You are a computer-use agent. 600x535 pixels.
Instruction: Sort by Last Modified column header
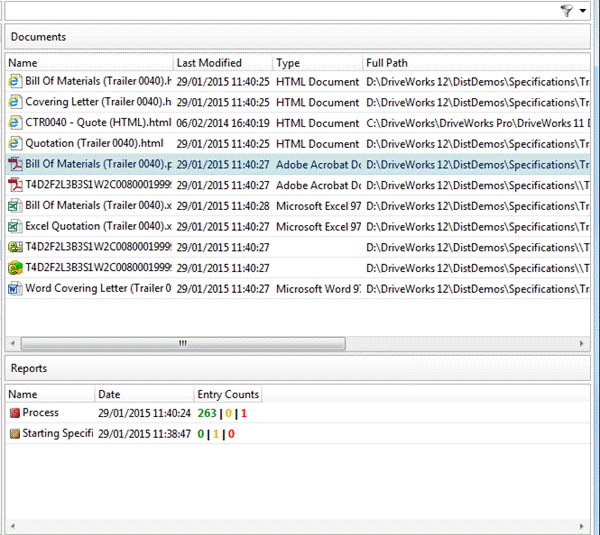pos(222,63)
